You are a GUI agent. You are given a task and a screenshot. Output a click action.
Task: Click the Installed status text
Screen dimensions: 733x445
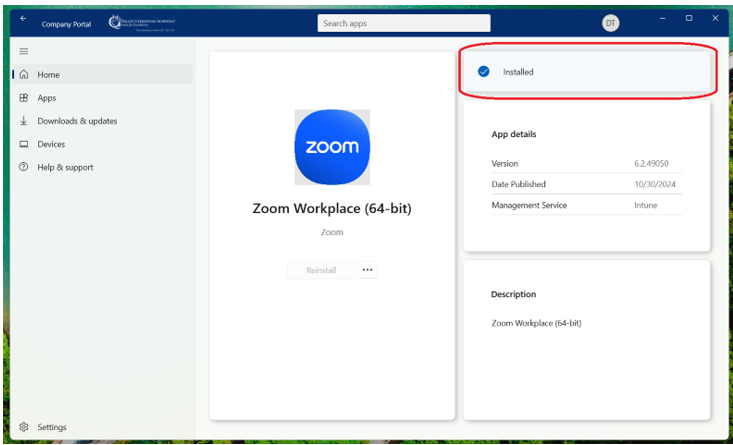tap(518, 72)
